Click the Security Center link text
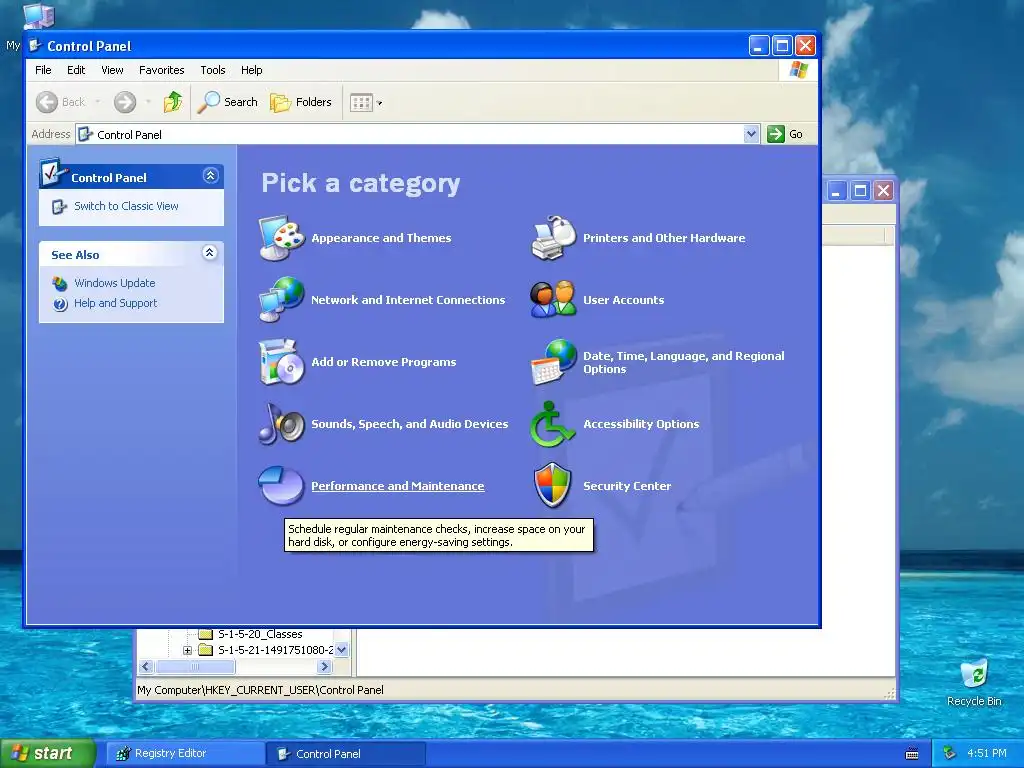The image size is (1024, 768). pyautogui.click(x=627, y=486)
